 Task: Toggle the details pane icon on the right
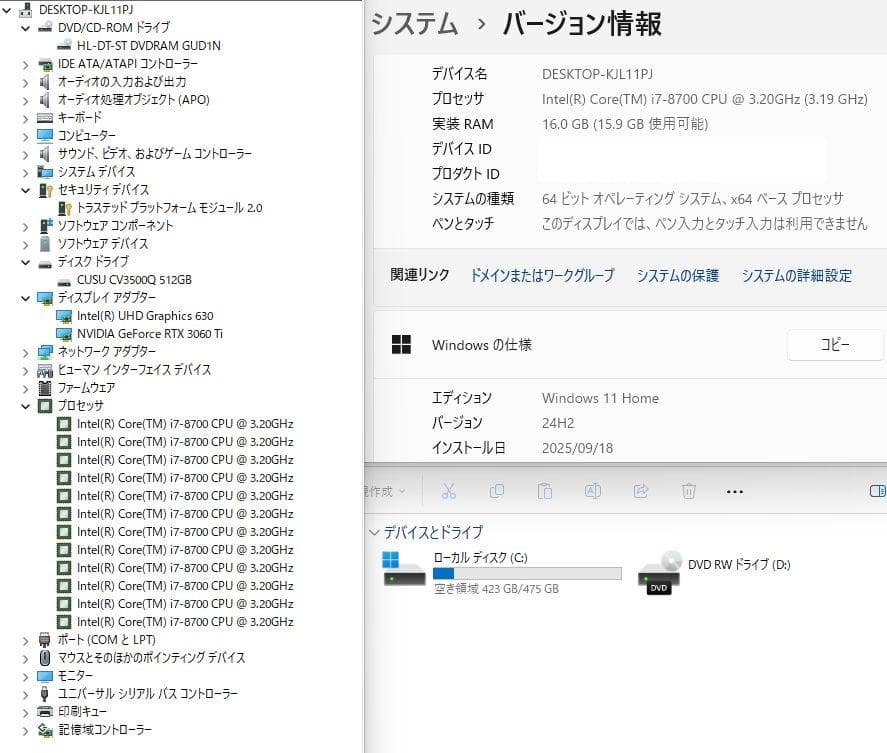coord(878,491)
